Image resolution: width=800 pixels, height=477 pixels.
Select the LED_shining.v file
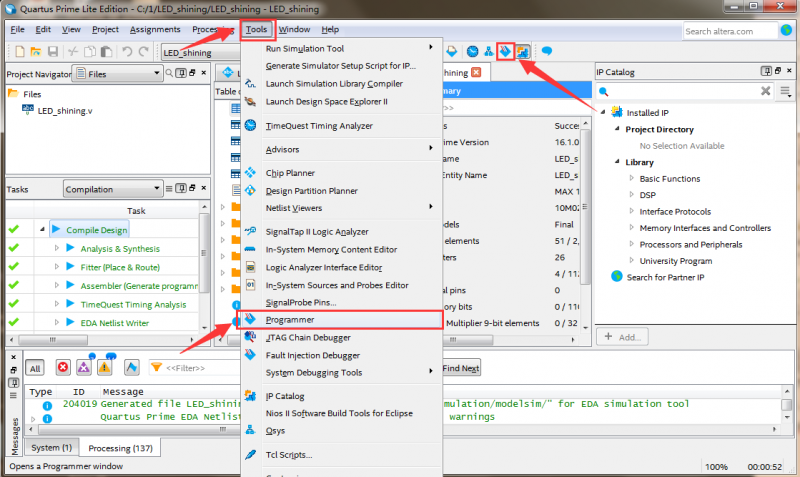[65, 111]
